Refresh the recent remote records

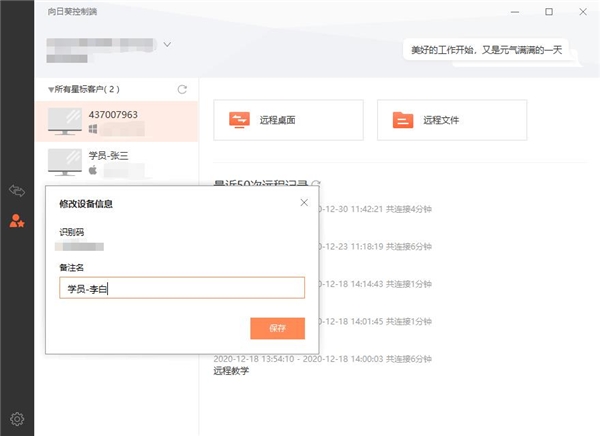pyautogui.click(x=316, y=184)
